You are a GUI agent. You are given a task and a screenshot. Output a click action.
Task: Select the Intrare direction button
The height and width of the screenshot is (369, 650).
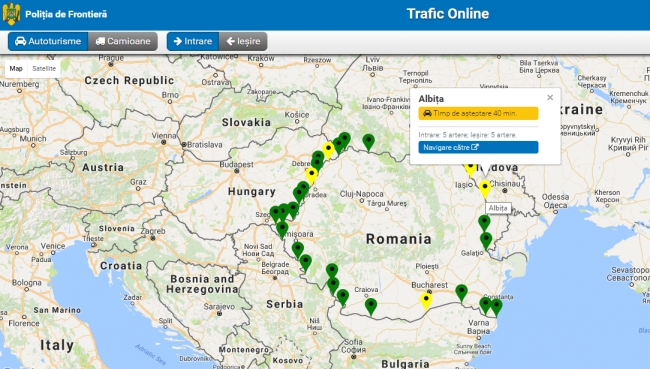[x=193, y=41]
